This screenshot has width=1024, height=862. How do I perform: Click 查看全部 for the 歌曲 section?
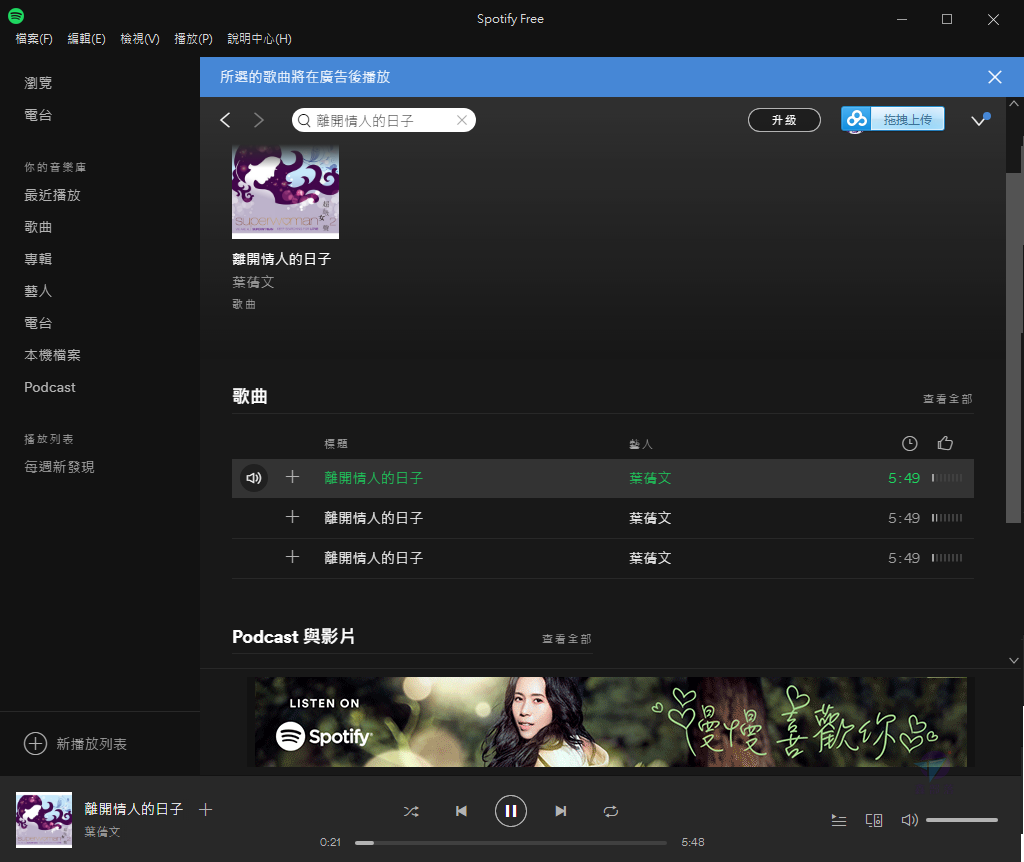(948, 399)
